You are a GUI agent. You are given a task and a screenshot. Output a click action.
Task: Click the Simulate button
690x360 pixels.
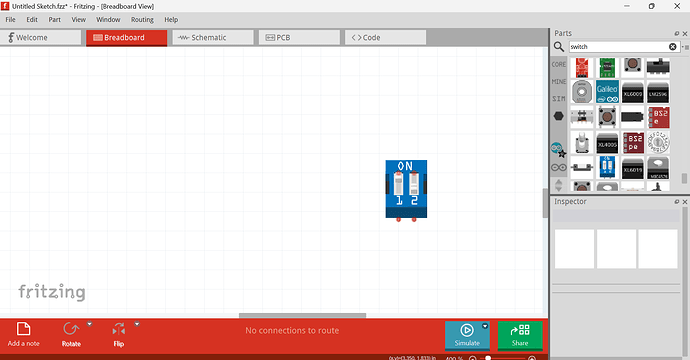pyautogui.click(x=467, y=335)
